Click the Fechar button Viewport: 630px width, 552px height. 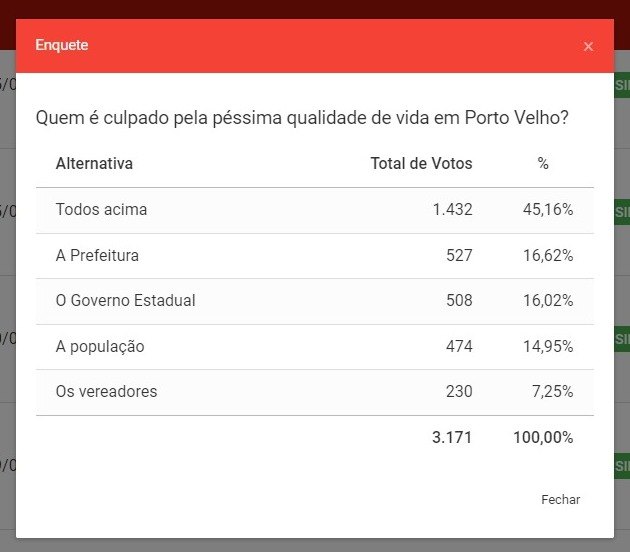[560, 499]
